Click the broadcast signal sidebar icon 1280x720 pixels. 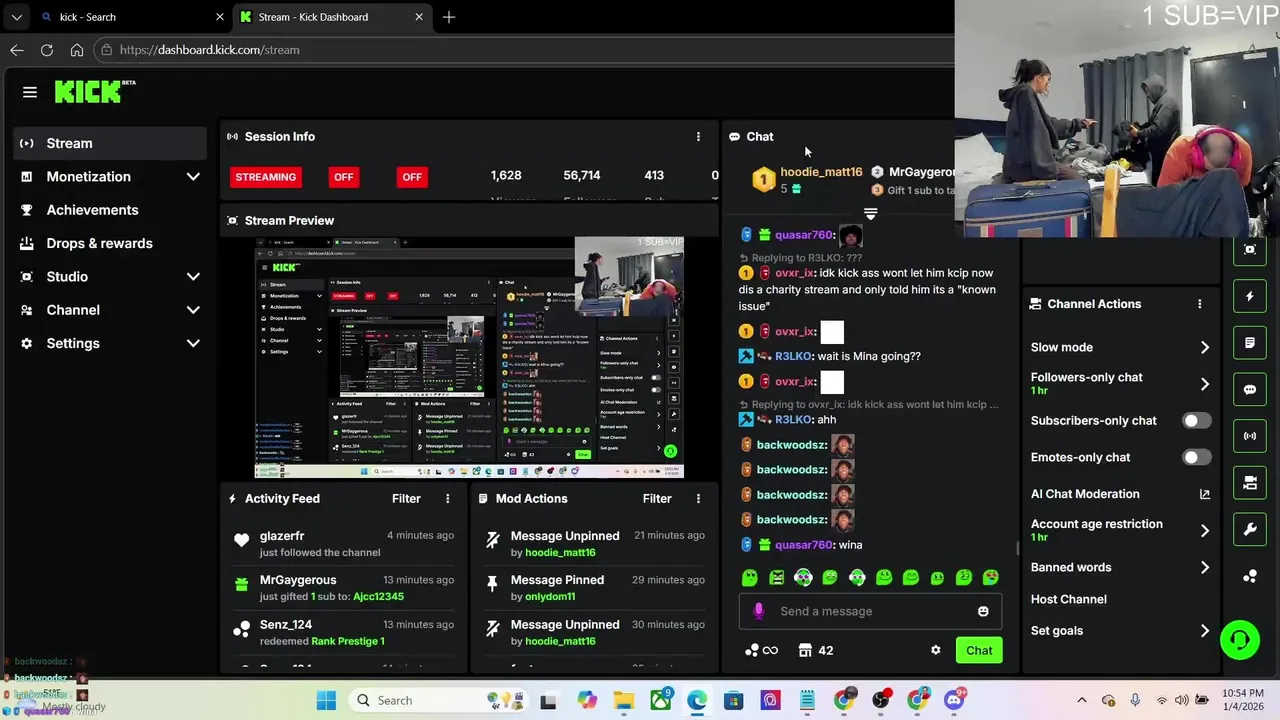coord(1250,436)
